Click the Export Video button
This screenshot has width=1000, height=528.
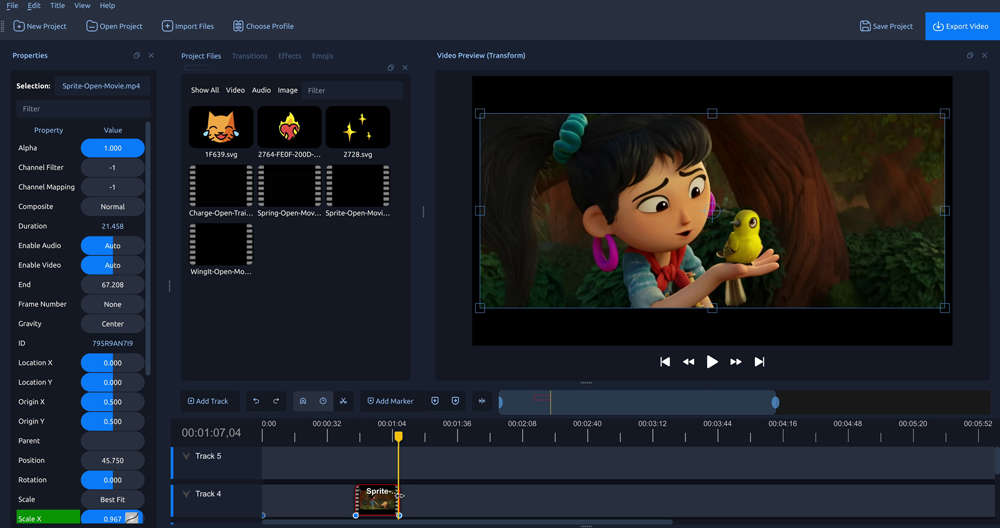[x=961, y=26]
